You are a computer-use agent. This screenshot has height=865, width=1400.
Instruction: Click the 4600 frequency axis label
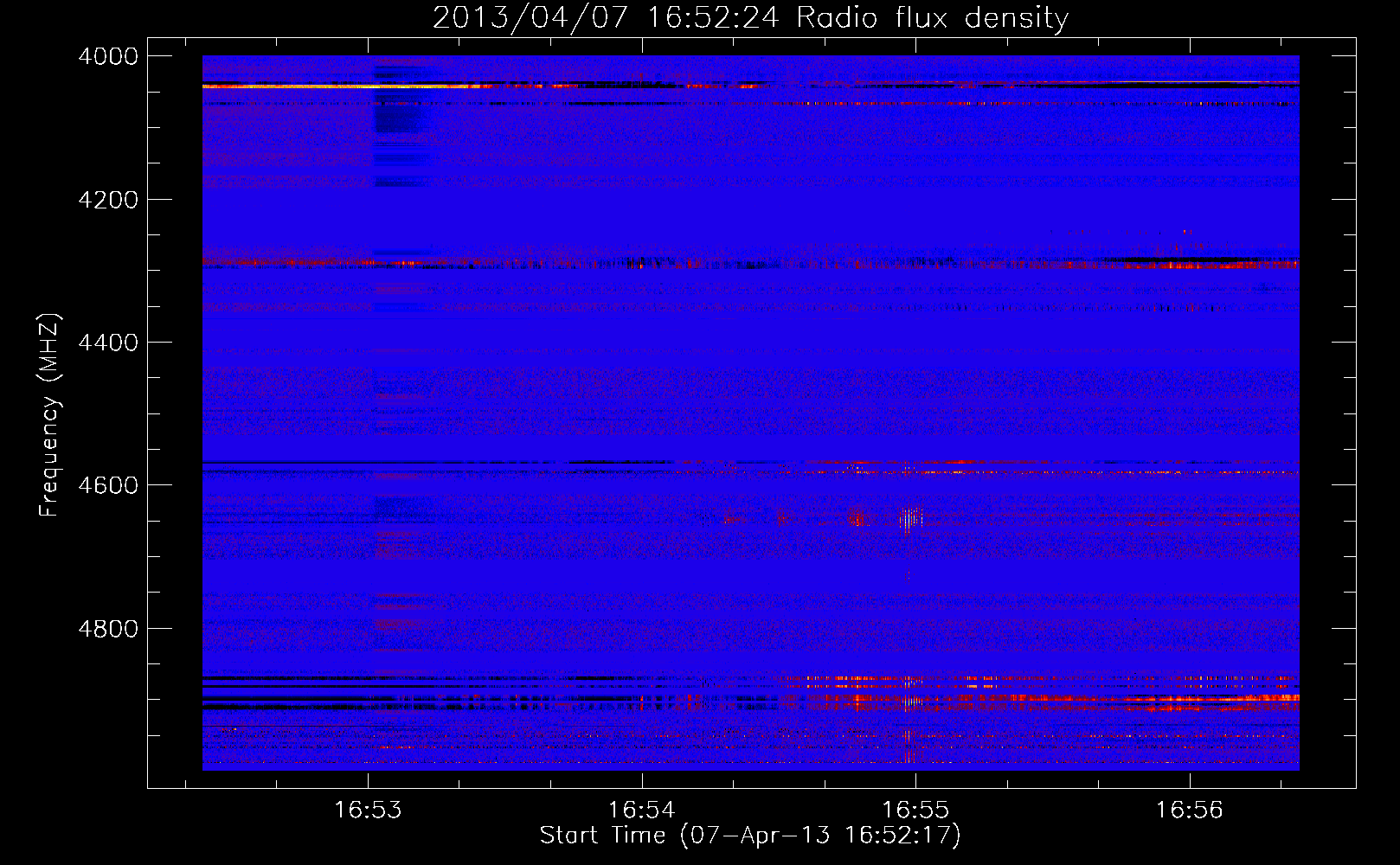click(108, 485)
